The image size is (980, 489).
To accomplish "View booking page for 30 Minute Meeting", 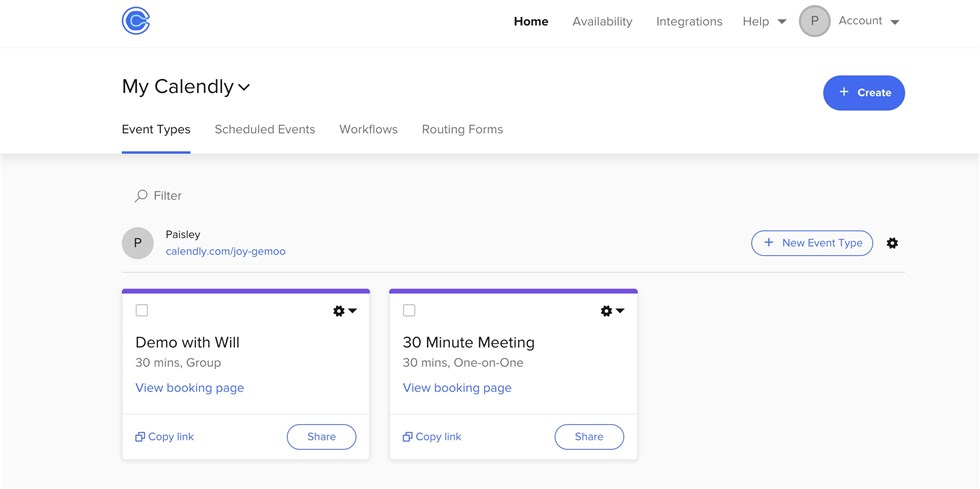I will [x=457, y=388].
